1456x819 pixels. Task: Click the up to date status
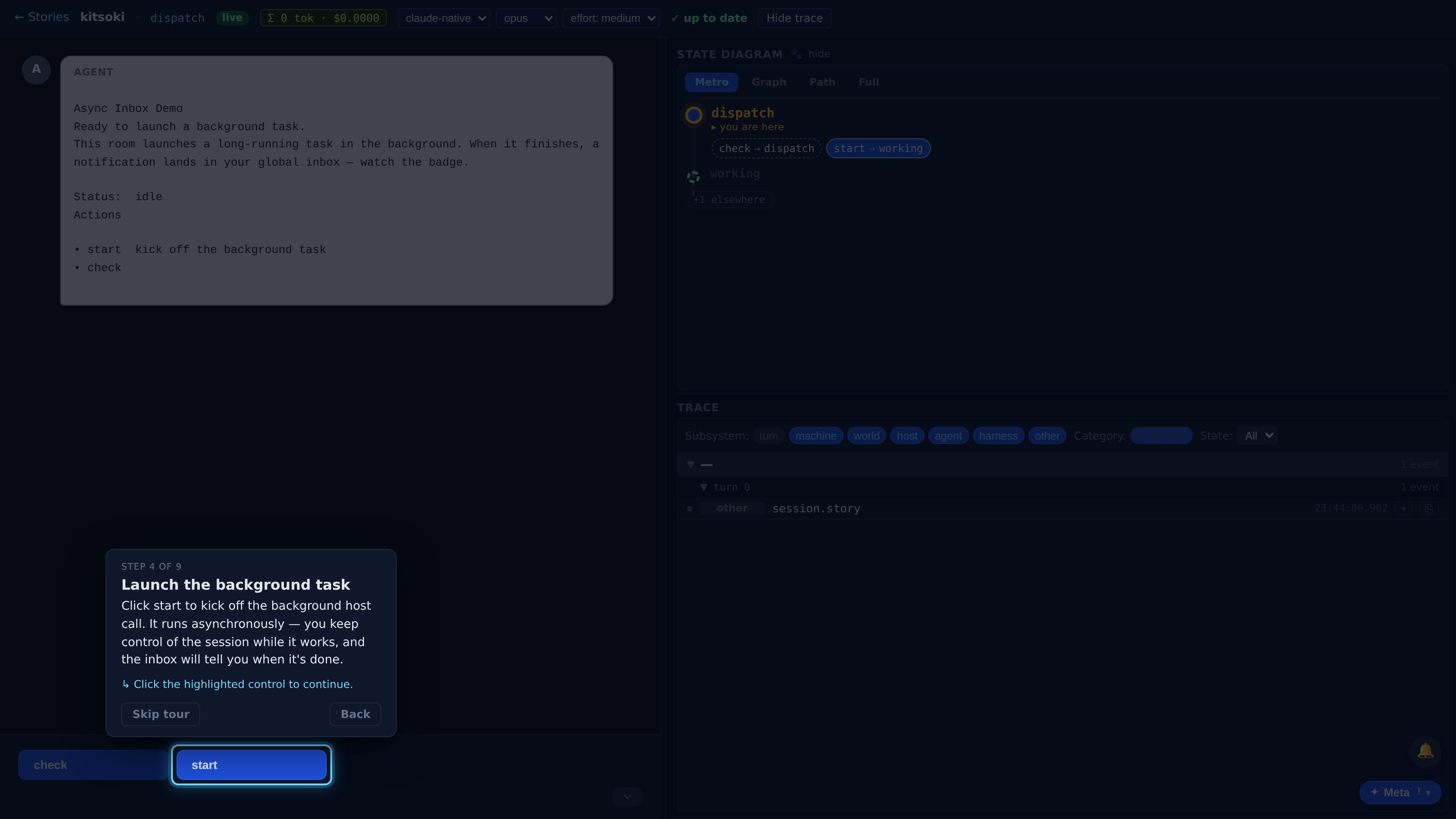[709, 18]
